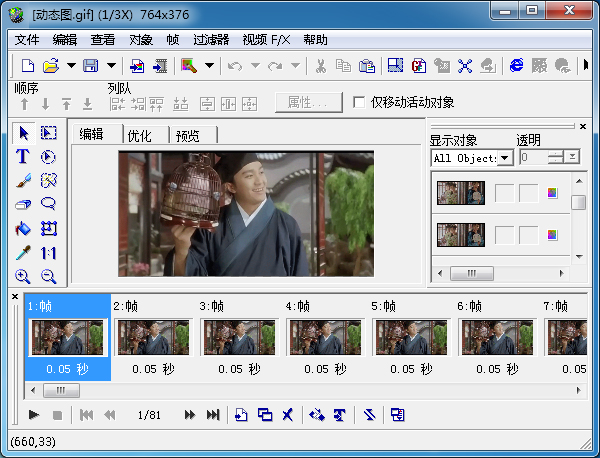Viewport: 600px width, 458px height.
Task: Click the duplicate frame icon
Action: pyautogui.click(x=265, y=414)
